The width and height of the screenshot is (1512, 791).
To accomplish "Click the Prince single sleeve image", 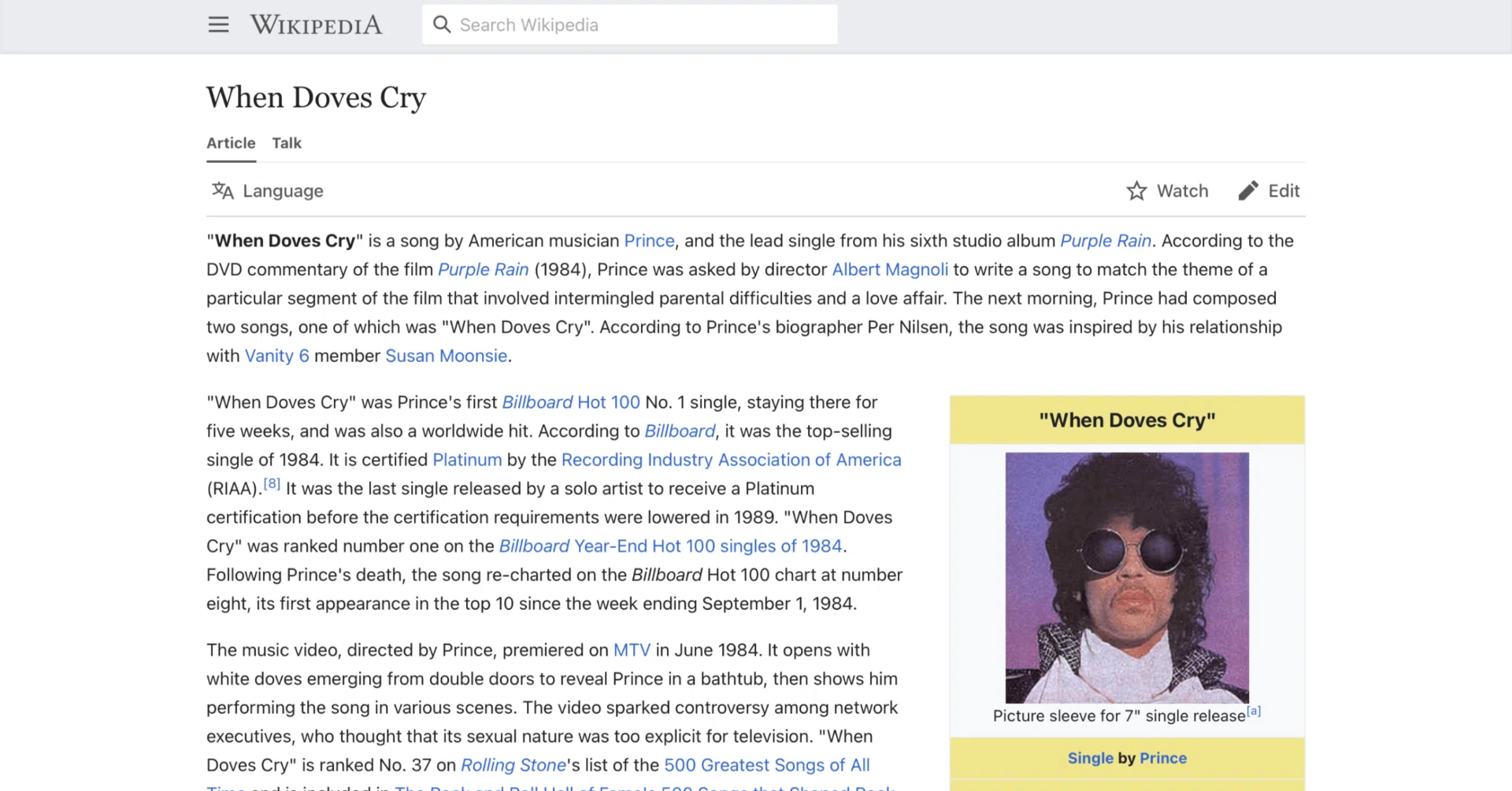I will coord(1127,578).
